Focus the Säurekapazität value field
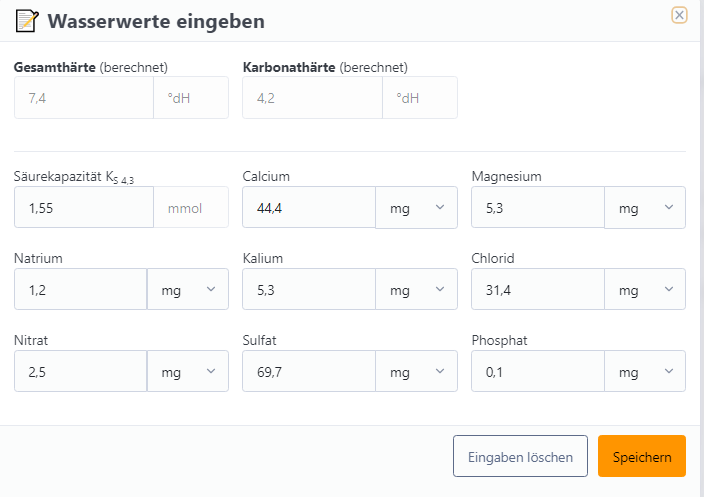Screen dimensions: 704x497 coord(84,207)
